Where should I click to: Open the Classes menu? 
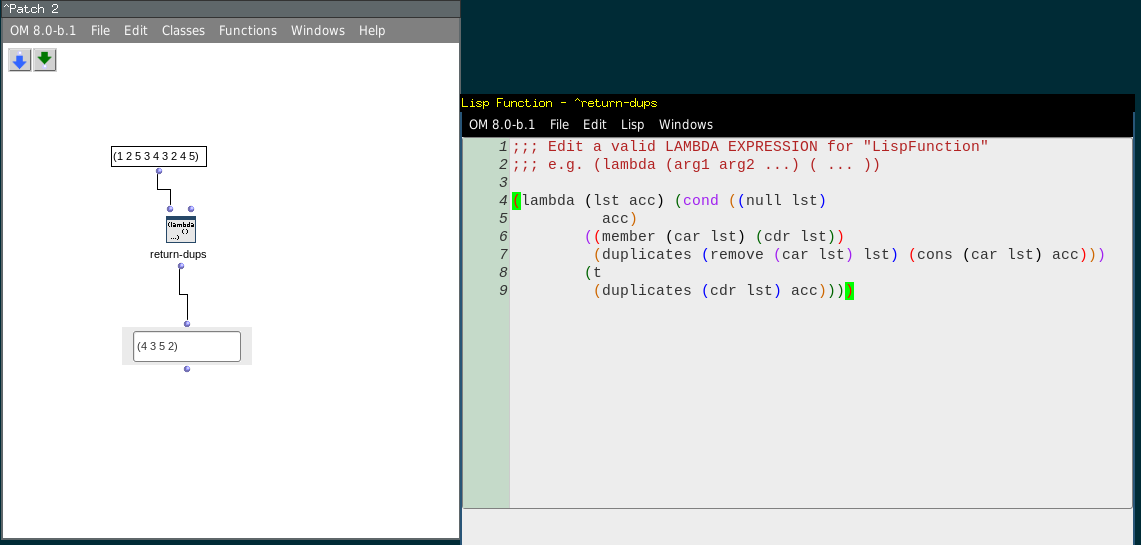point(183,31)
